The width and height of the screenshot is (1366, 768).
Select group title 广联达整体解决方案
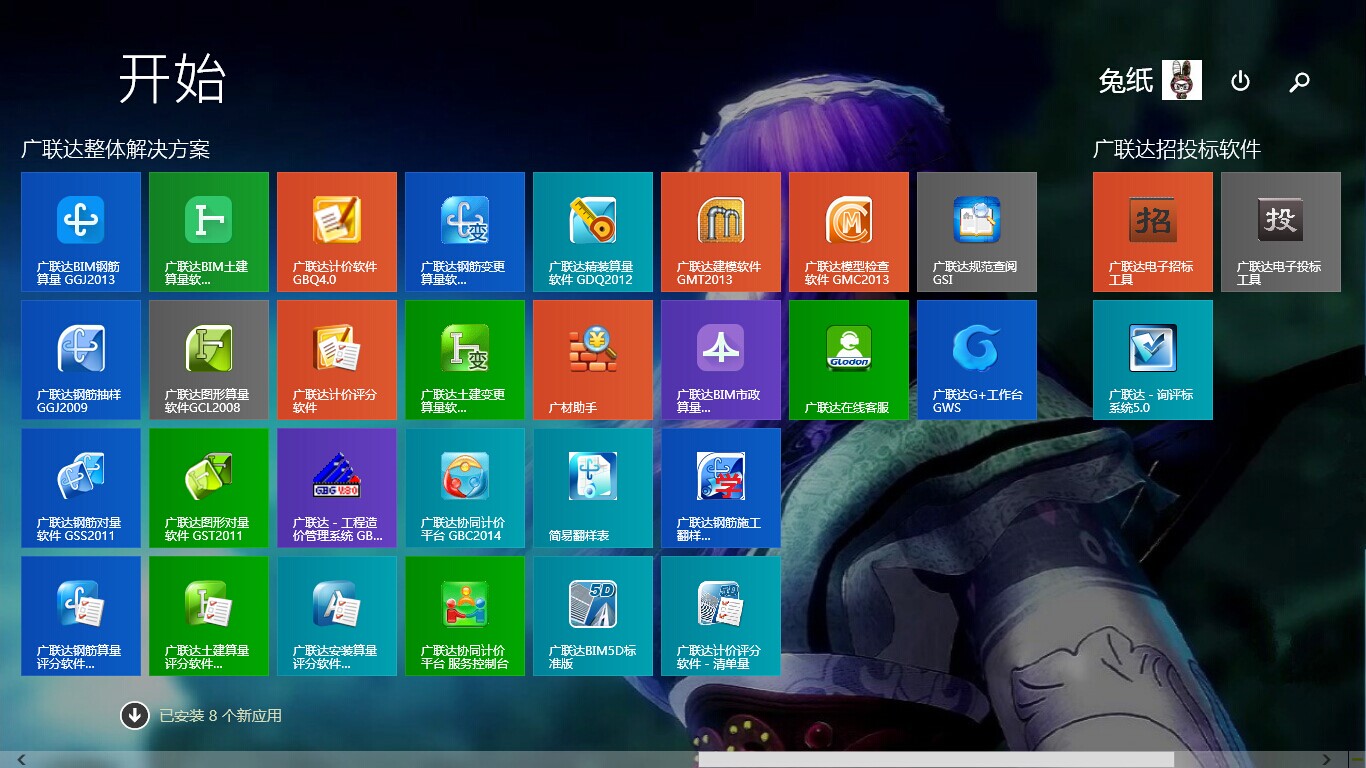116,150
